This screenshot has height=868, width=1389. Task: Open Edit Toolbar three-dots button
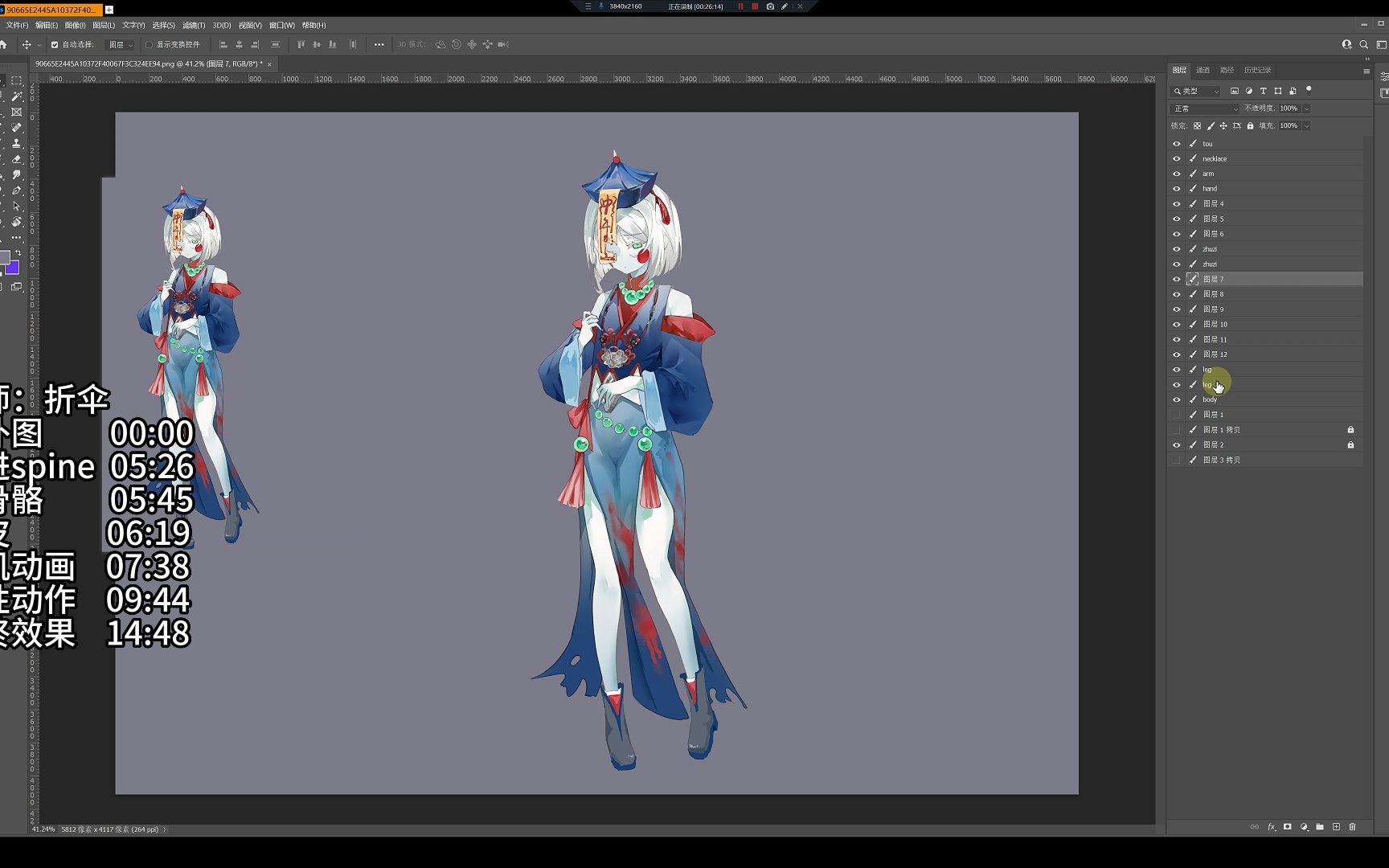(16, 238)
